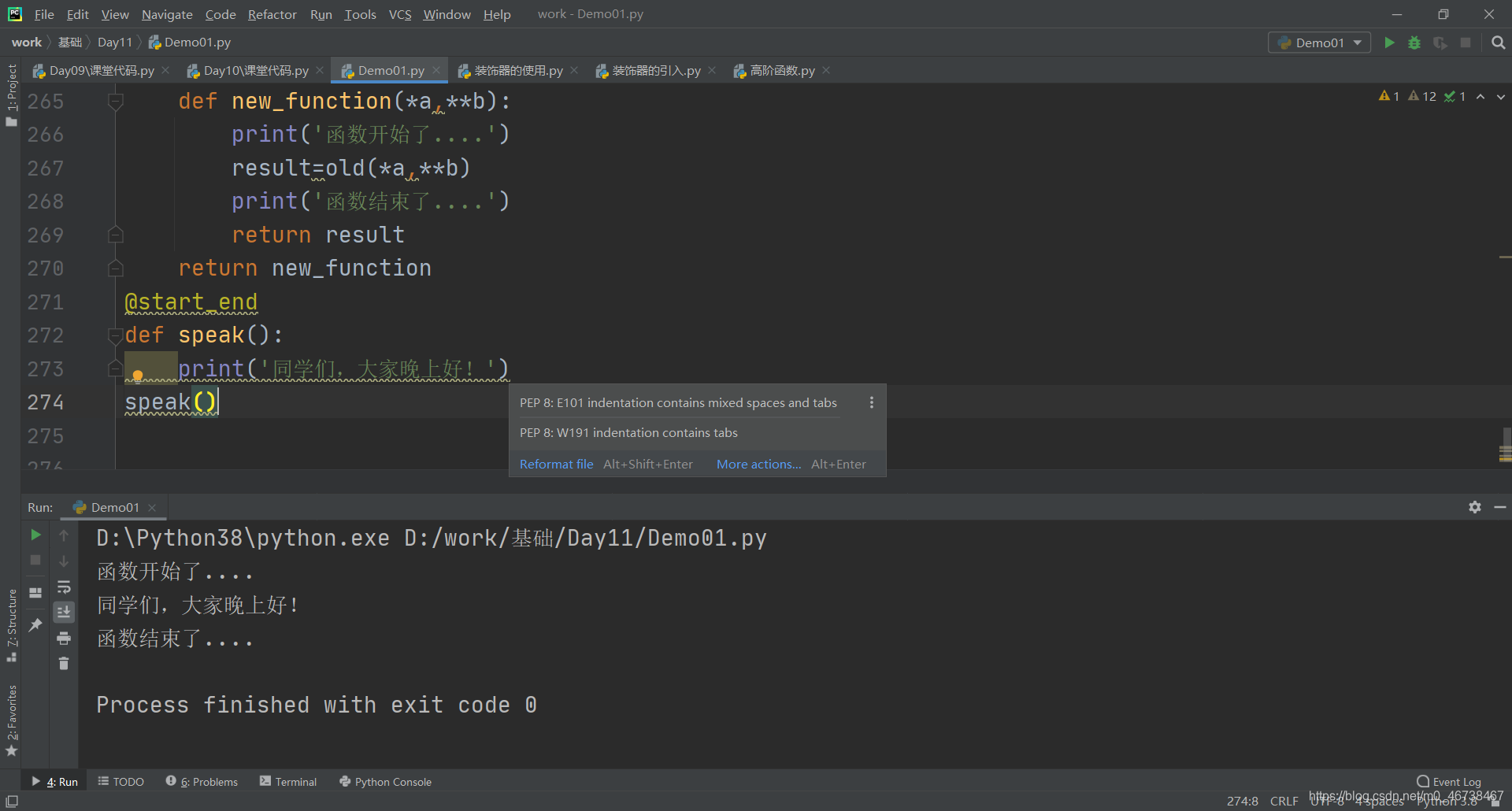
Task: Click 274:8 caret position in status bar
Action: 1242,801
